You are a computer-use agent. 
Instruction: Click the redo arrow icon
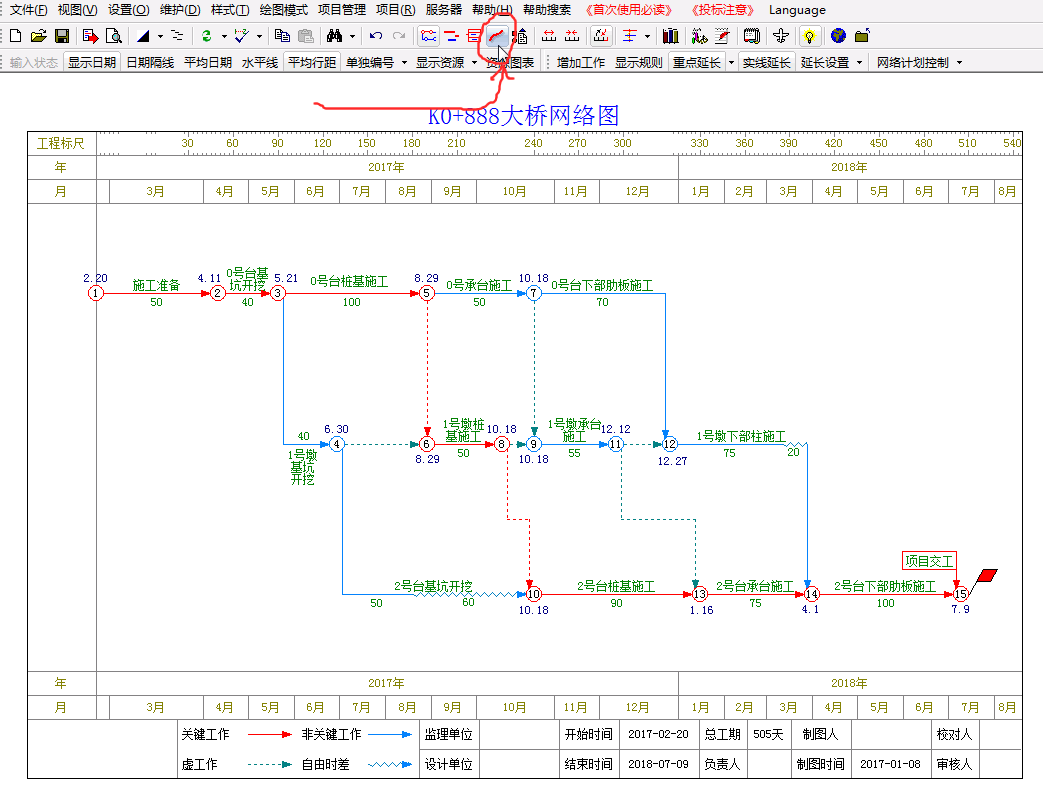pyautogui.click(x=399, y=36)
